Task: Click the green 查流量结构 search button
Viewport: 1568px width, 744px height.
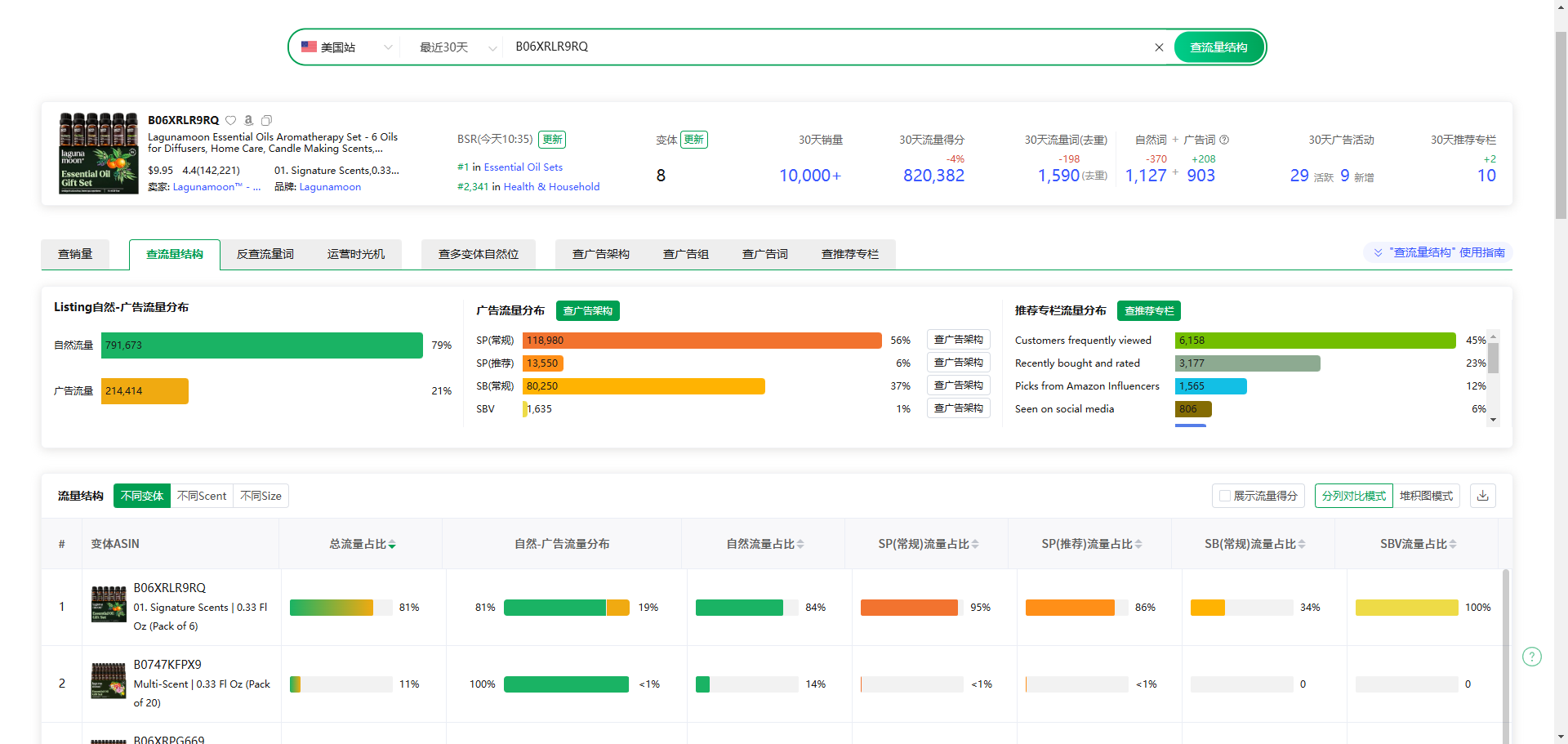Action: click(1219, 47)
